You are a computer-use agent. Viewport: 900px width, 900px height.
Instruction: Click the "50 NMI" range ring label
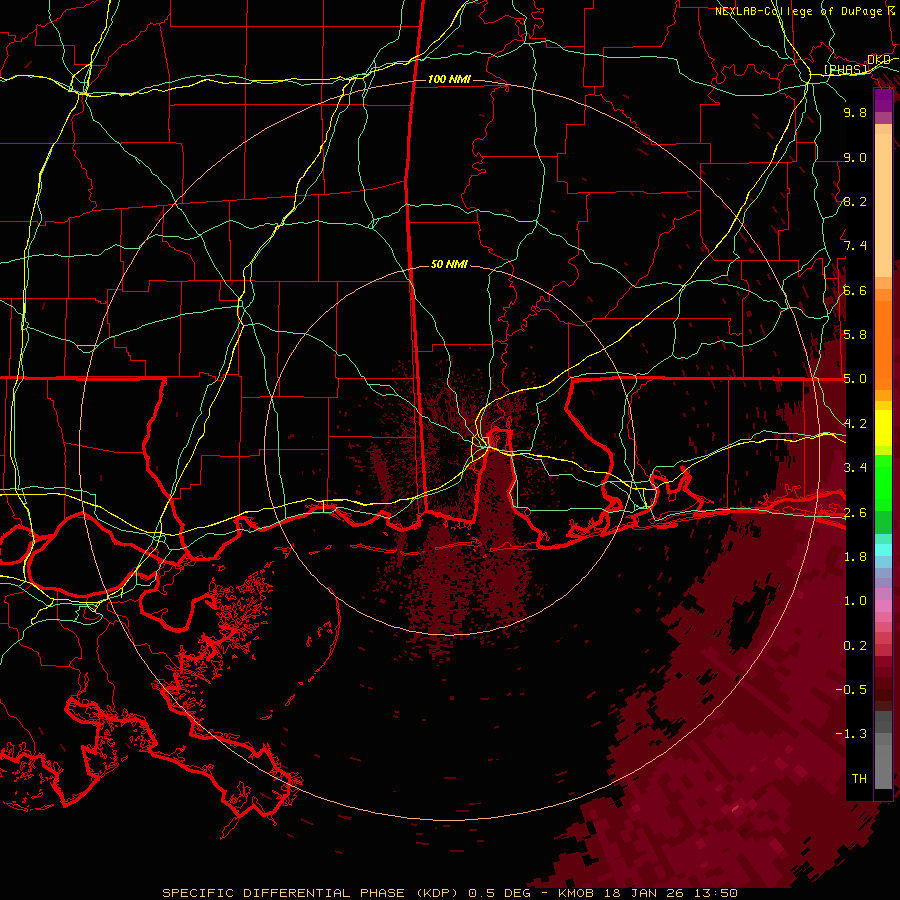click(449, 264)
